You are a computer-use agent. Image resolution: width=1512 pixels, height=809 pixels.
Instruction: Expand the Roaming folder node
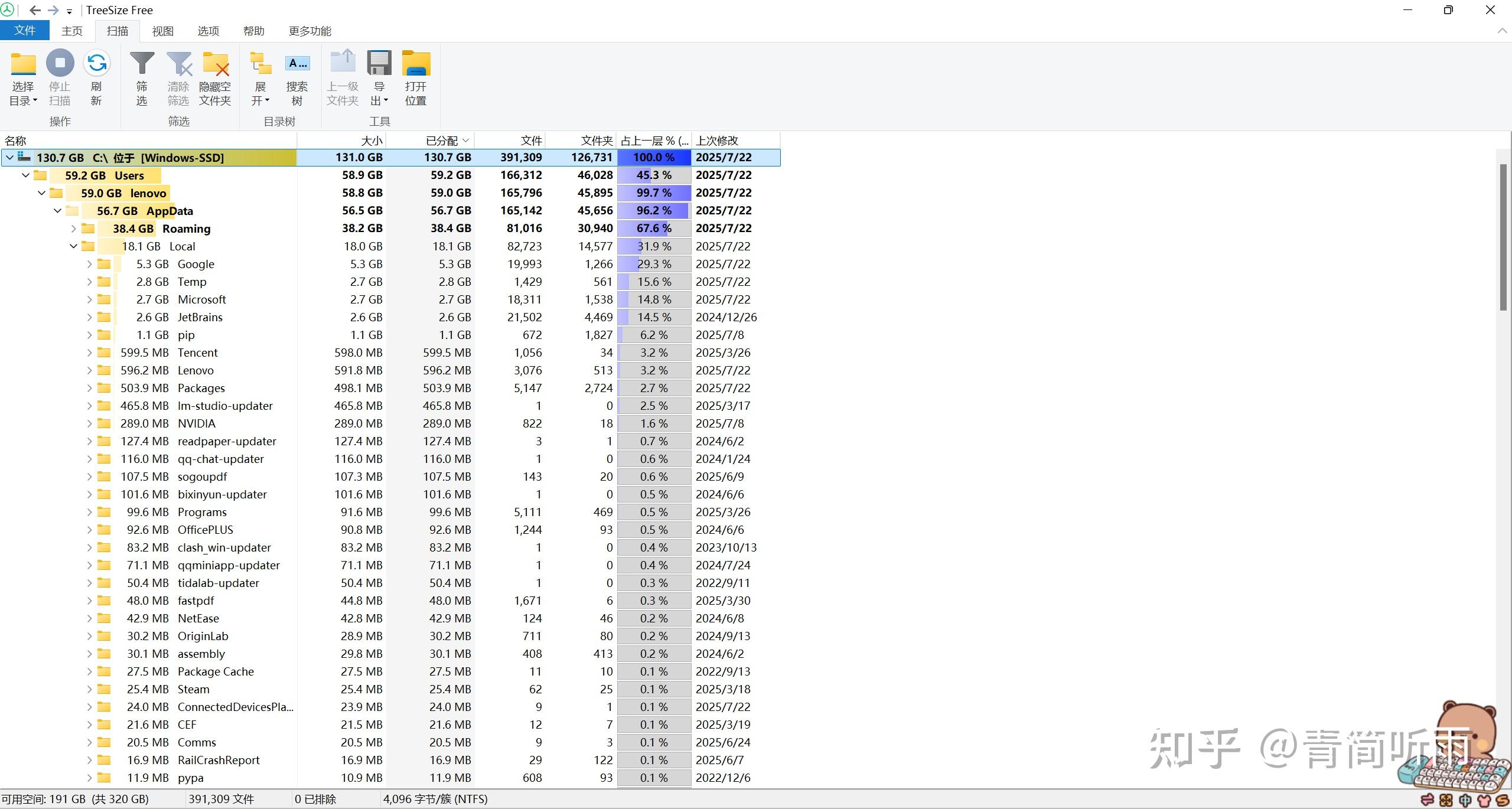73,229
